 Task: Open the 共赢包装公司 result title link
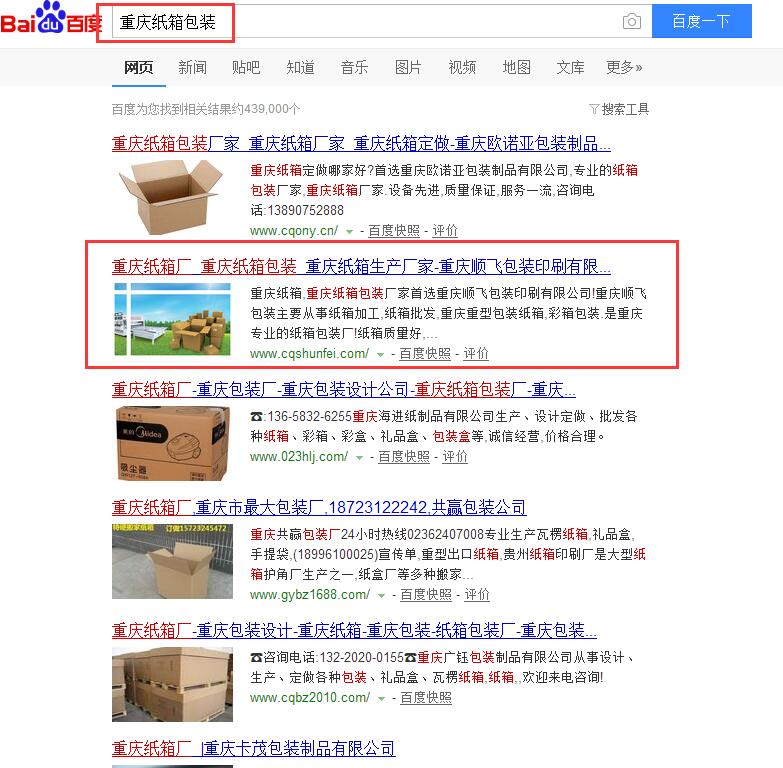(x=319, y=507)
